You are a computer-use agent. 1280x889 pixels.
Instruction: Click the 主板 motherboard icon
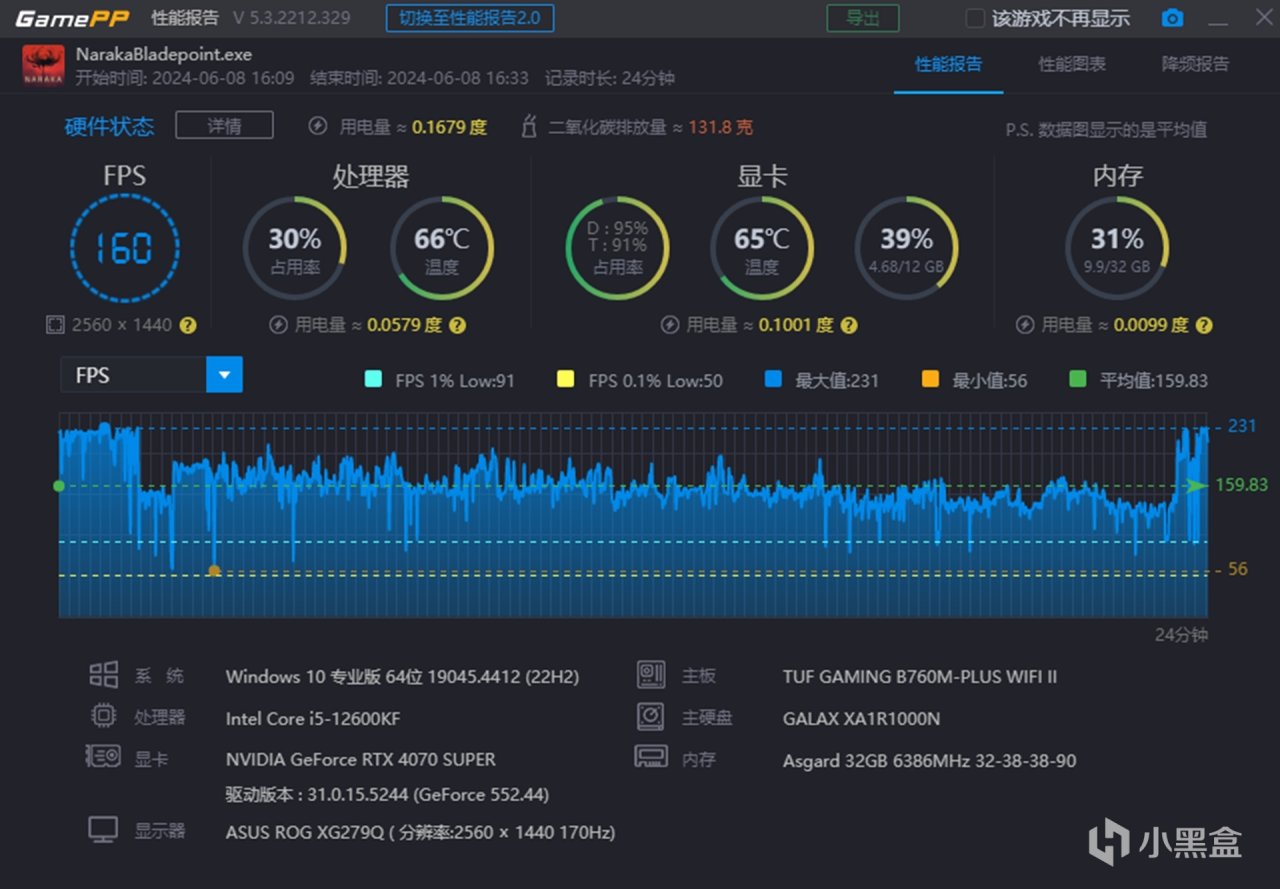click(651, 675)
